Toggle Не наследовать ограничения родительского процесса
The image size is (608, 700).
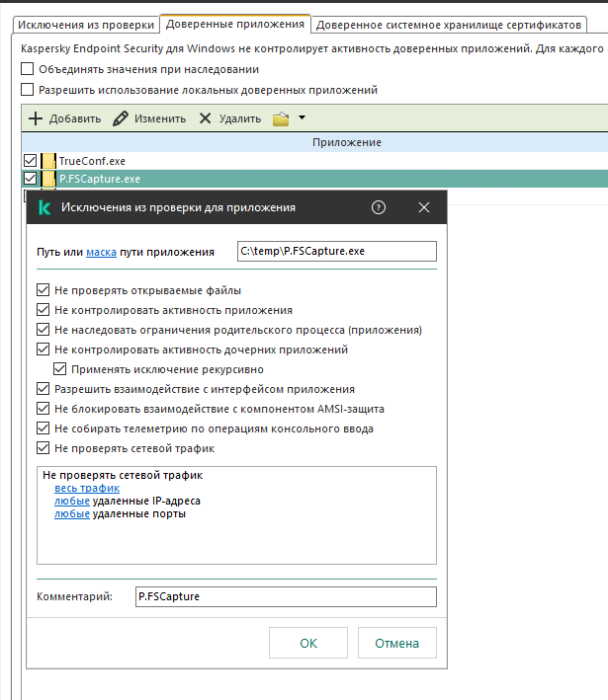[43, 329]
